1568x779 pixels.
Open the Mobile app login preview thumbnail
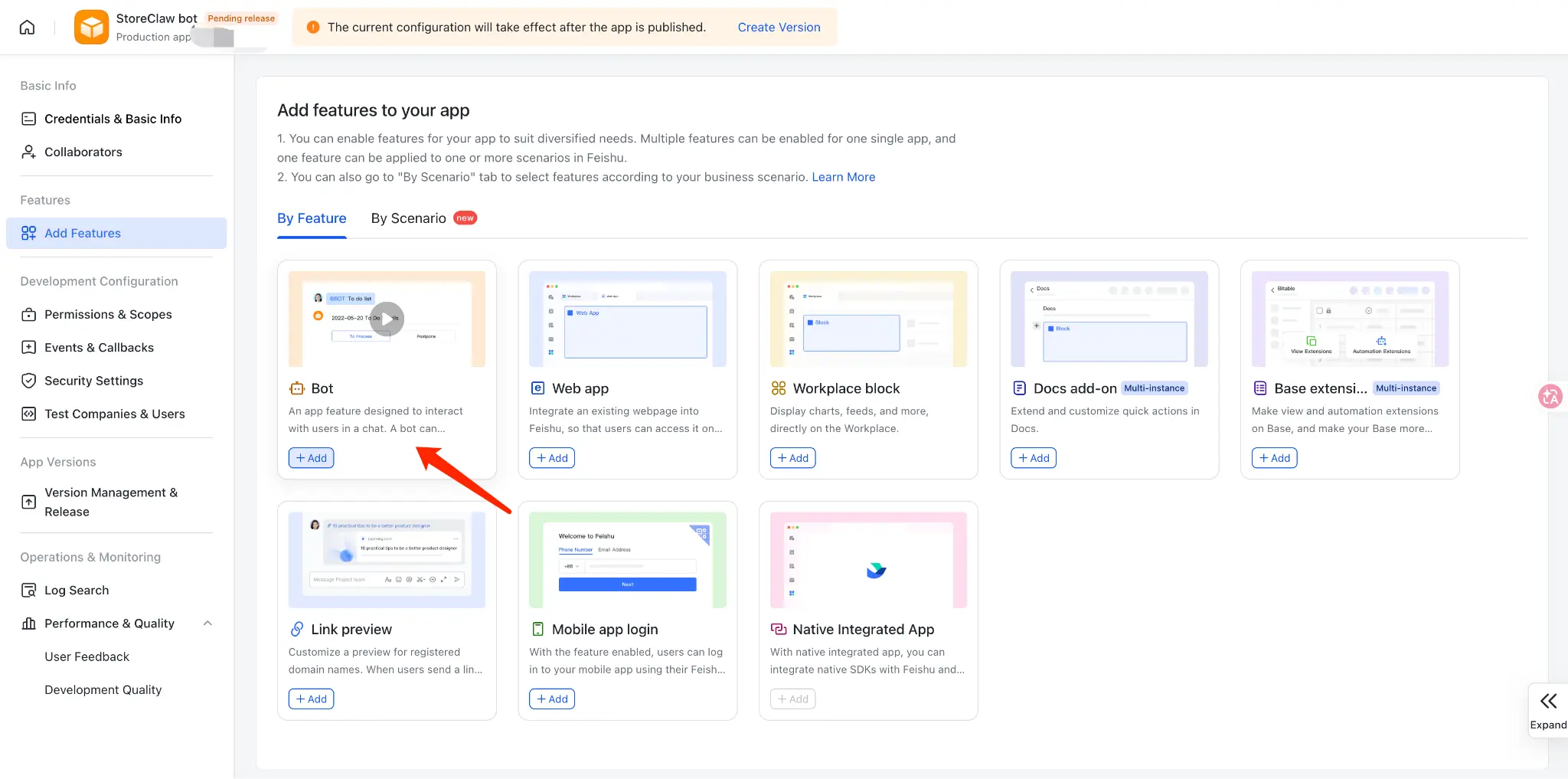tap(628, 560)
